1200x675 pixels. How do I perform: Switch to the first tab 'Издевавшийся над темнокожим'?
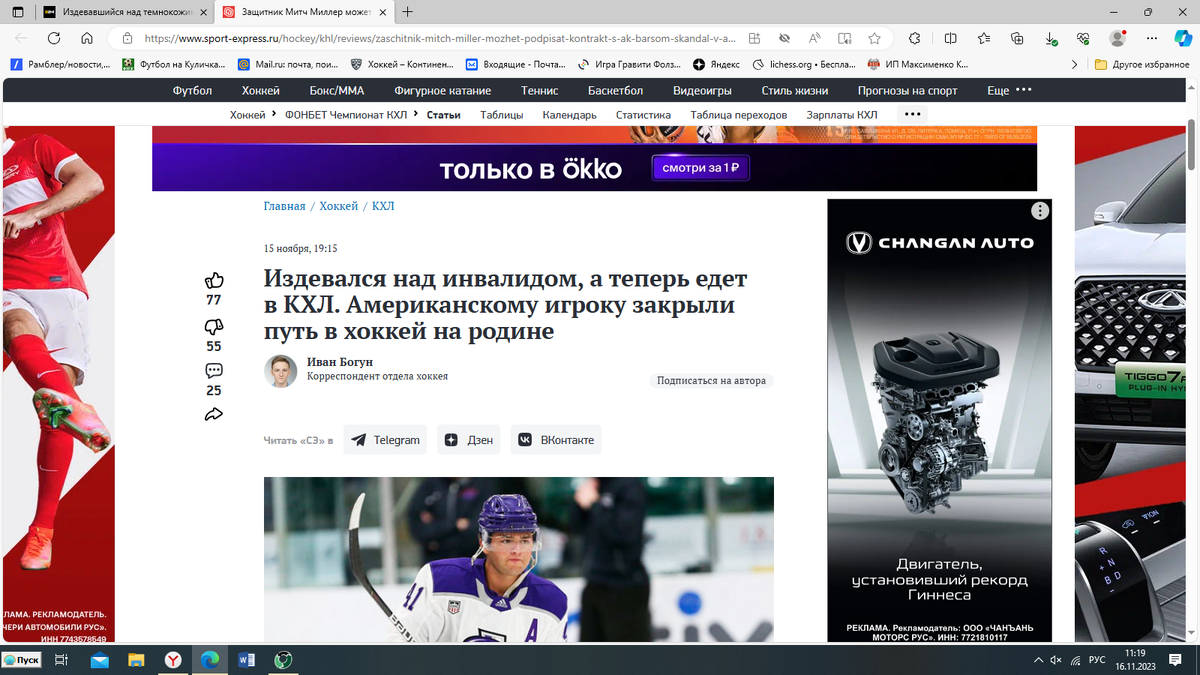tap(124, 12)
